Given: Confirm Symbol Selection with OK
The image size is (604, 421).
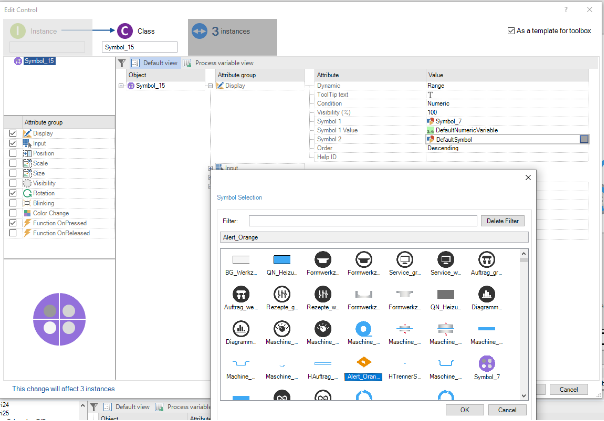Looking at the screenshot, I should click(x=465, y=410).
